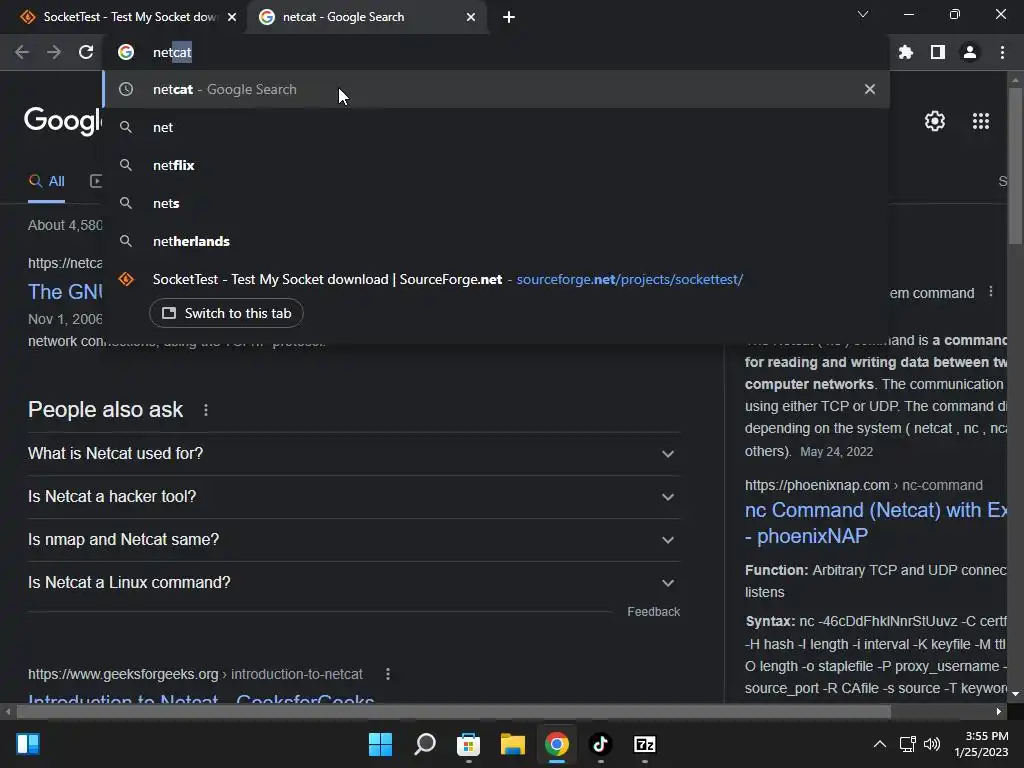The height and width of the screenshot is (768, 1024).
Task: Select the All search results tab
Action: tap(46, 182)
